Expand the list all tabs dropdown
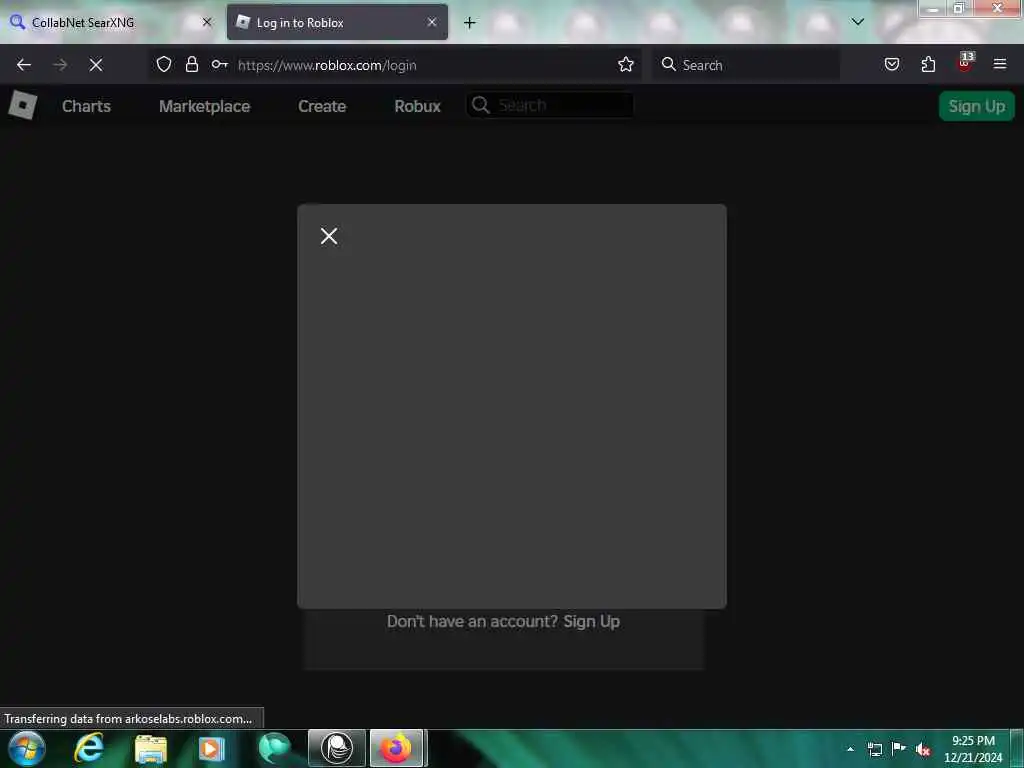1024x768 pixels. [x=857, y=22]
